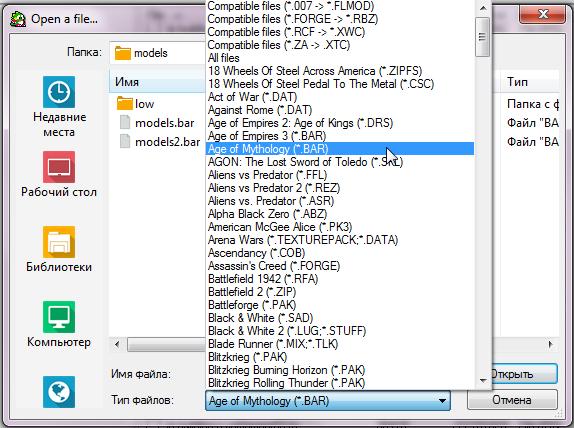Select the models.bar file icon
This screenshot has height=428, width=574.
tap(125, 123)
